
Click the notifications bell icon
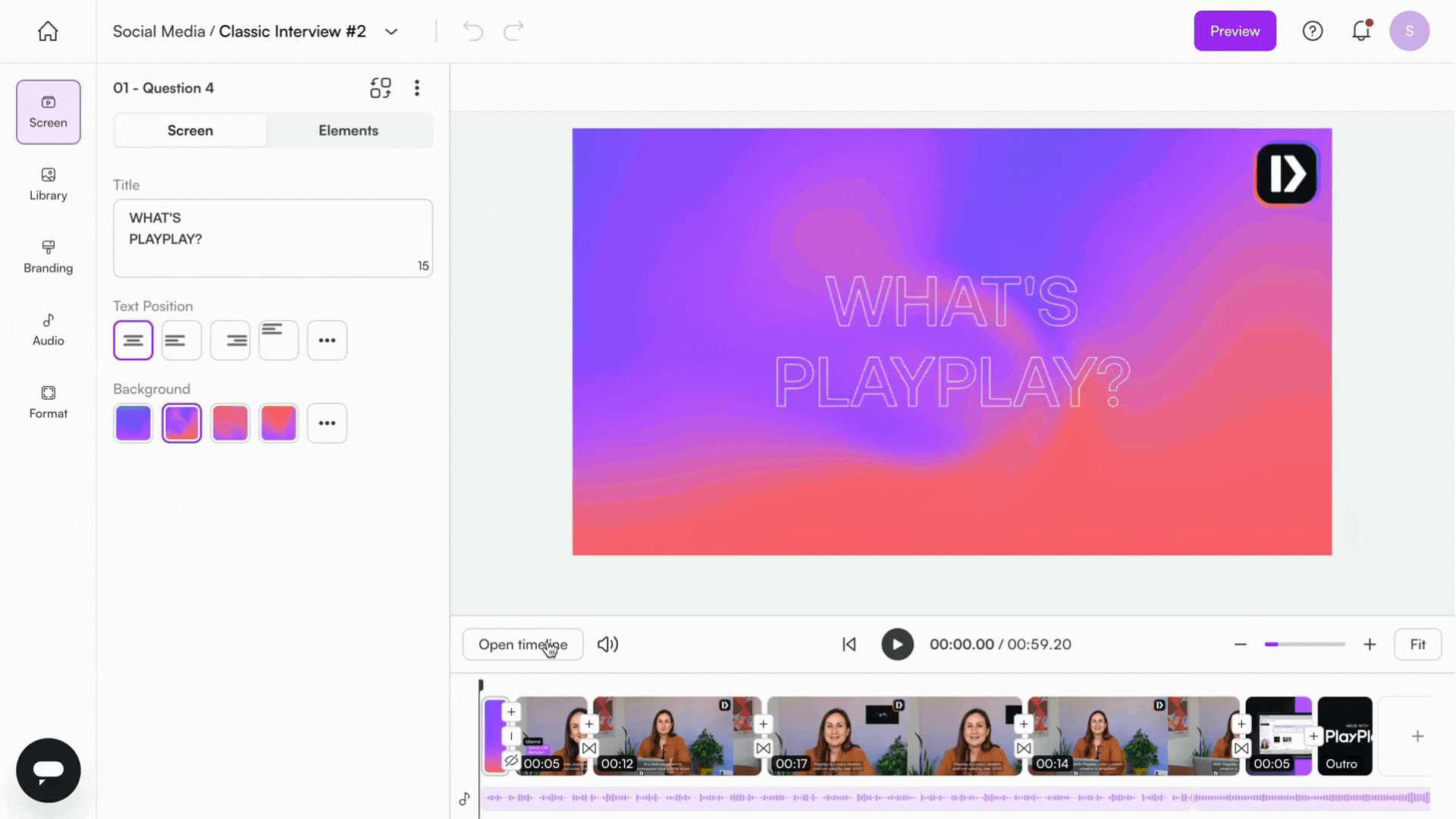tap(1361, 31)
